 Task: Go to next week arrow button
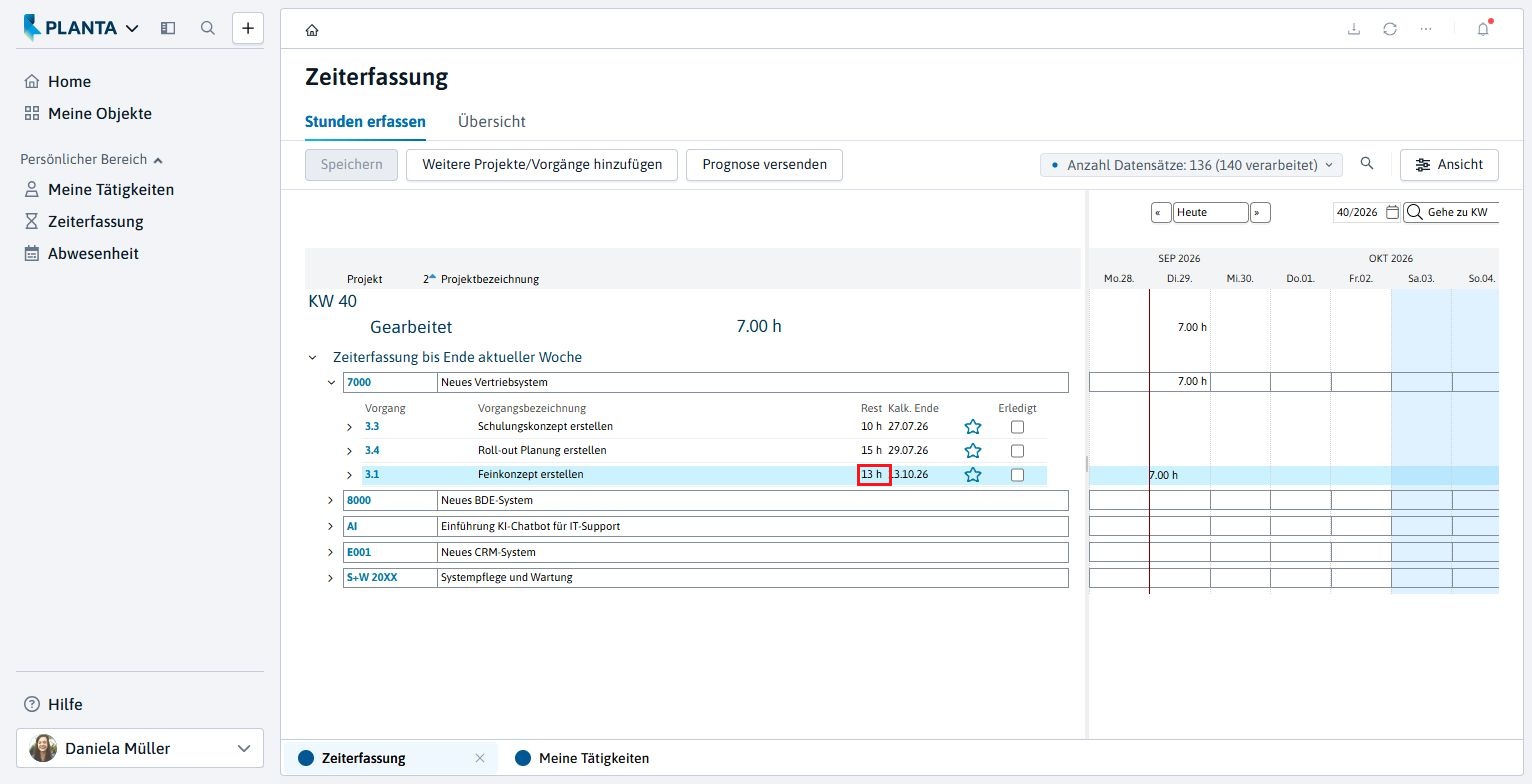[x=1261, y=212]
